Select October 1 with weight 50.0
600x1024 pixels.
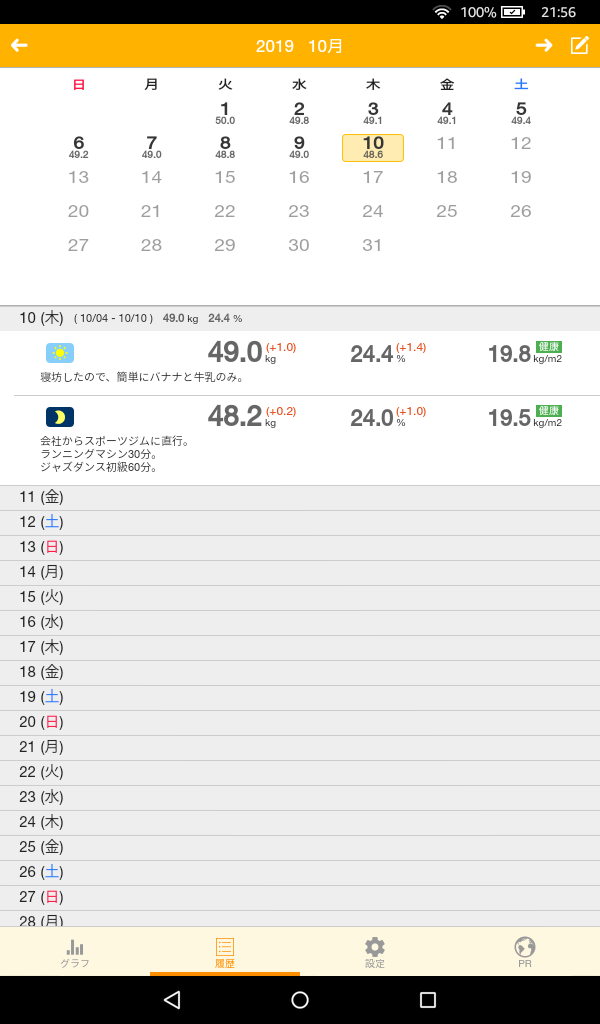pos(225,113)
